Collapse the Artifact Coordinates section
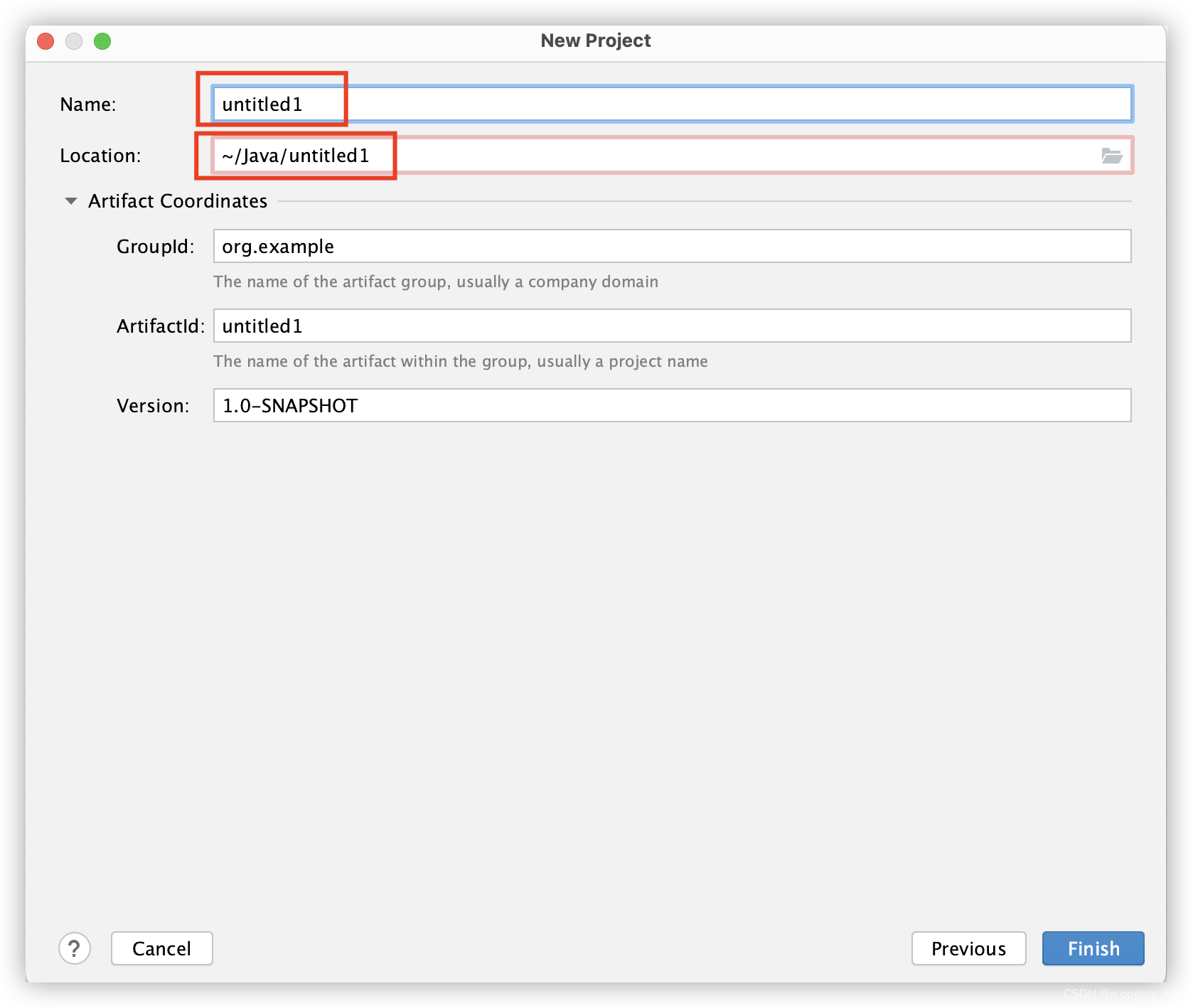This screenshot has width=1193, height=1008. [71, 201]
